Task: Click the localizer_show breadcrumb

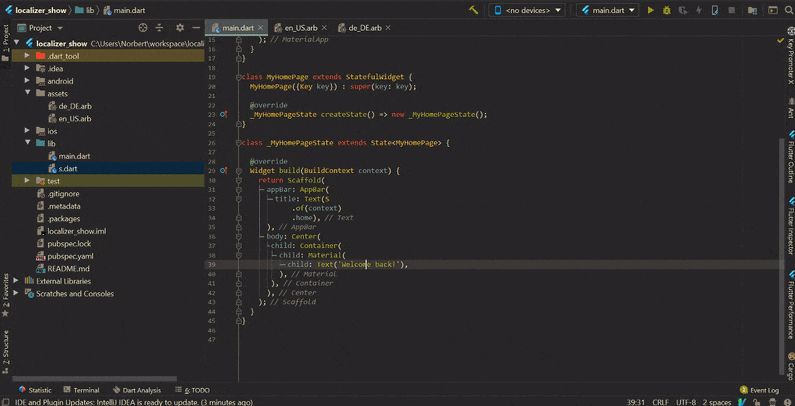Action: [x=36, y=10]
